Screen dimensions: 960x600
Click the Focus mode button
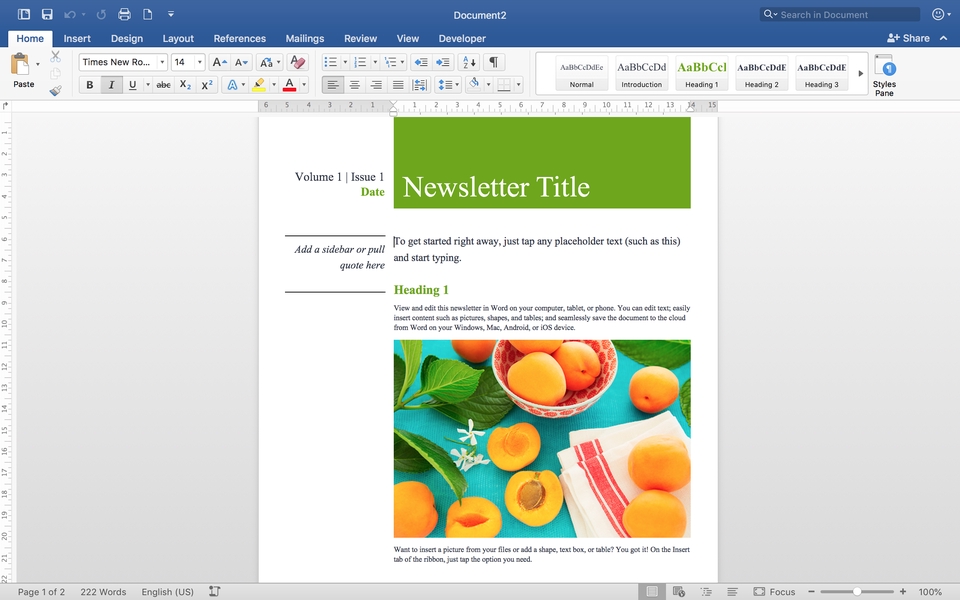(774, 591)
